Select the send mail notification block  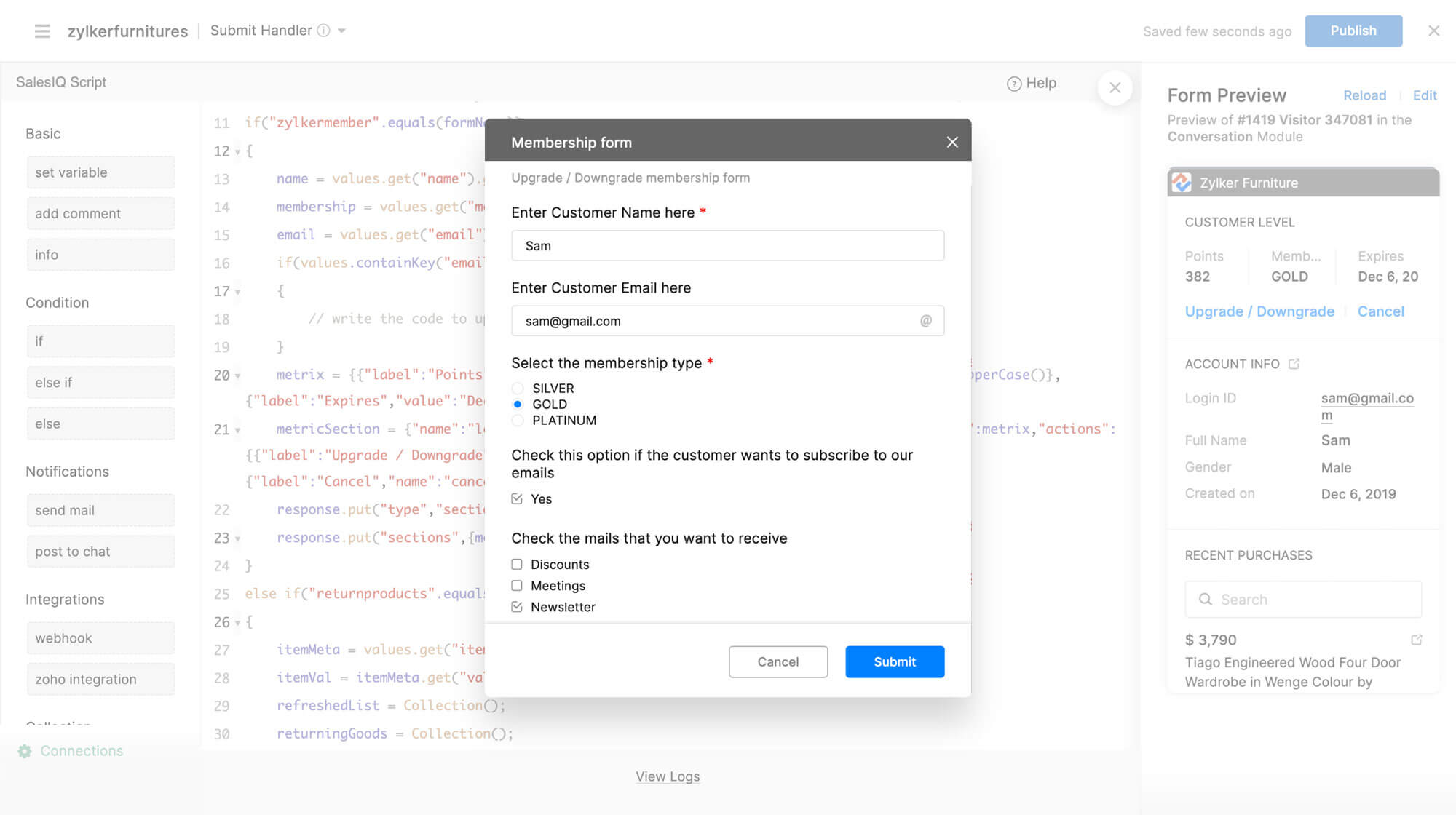[x=100, y=509]
